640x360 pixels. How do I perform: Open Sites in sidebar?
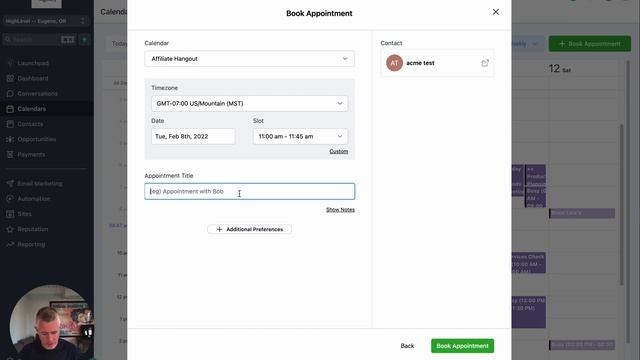[24, 214]
